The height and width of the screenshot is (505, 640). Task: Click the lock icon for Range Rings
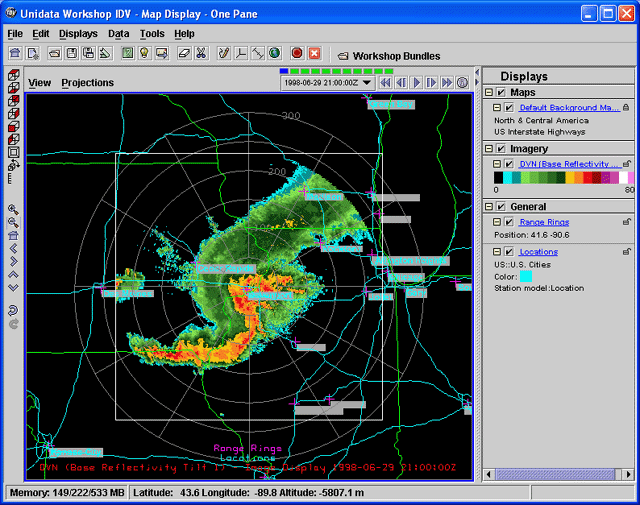(627, 221)
